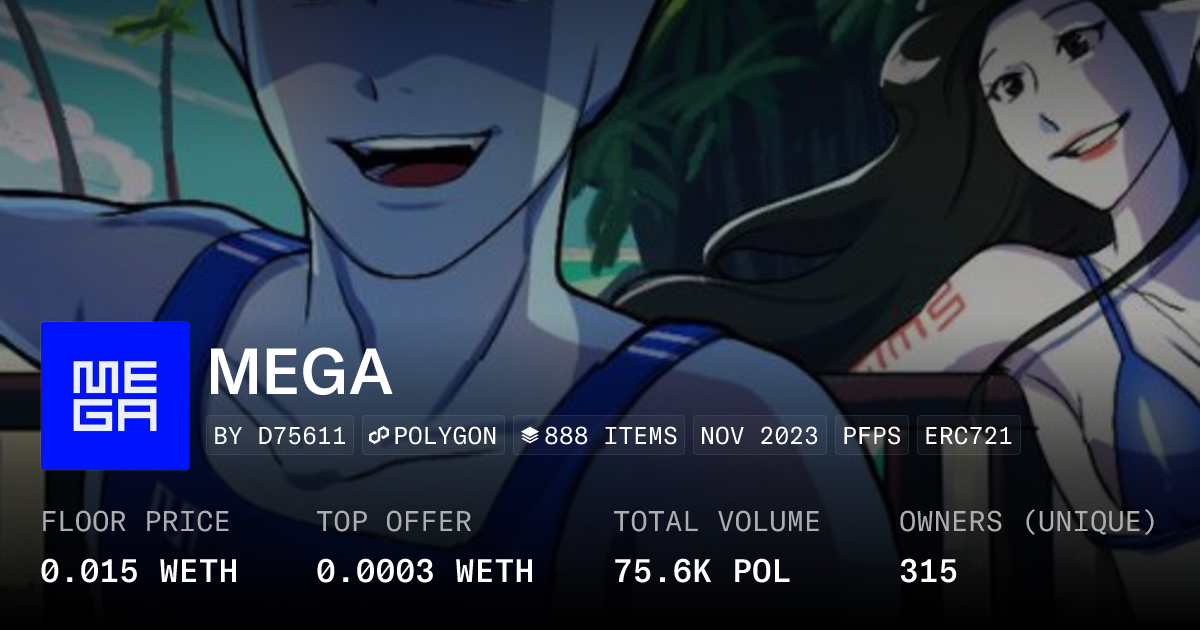Click the TOP OFFER label

[394, 522]
